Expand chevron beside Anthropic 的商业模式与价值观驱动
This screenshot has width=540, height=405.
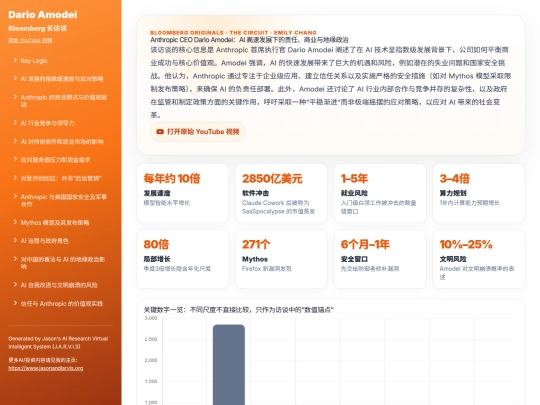pos(15,97)
